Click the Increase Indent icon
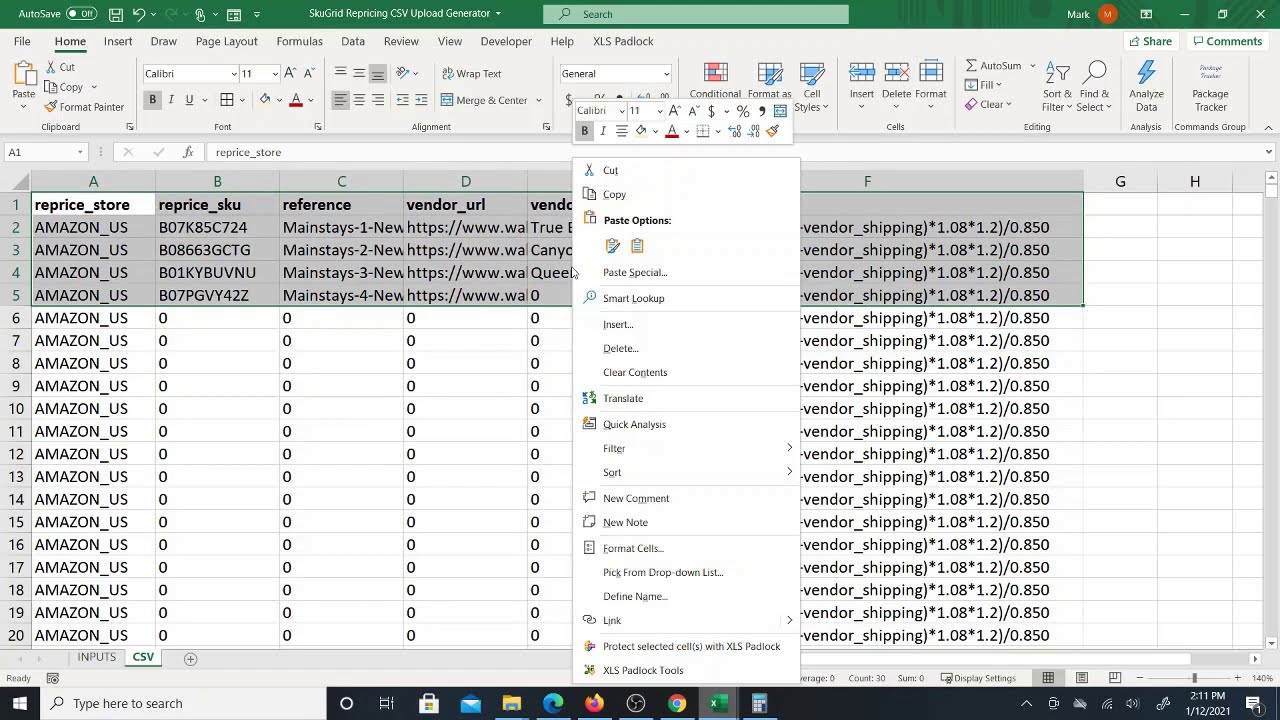Image resolution: width=1280 pixels, height=720 pixels. tap(421, 100)
